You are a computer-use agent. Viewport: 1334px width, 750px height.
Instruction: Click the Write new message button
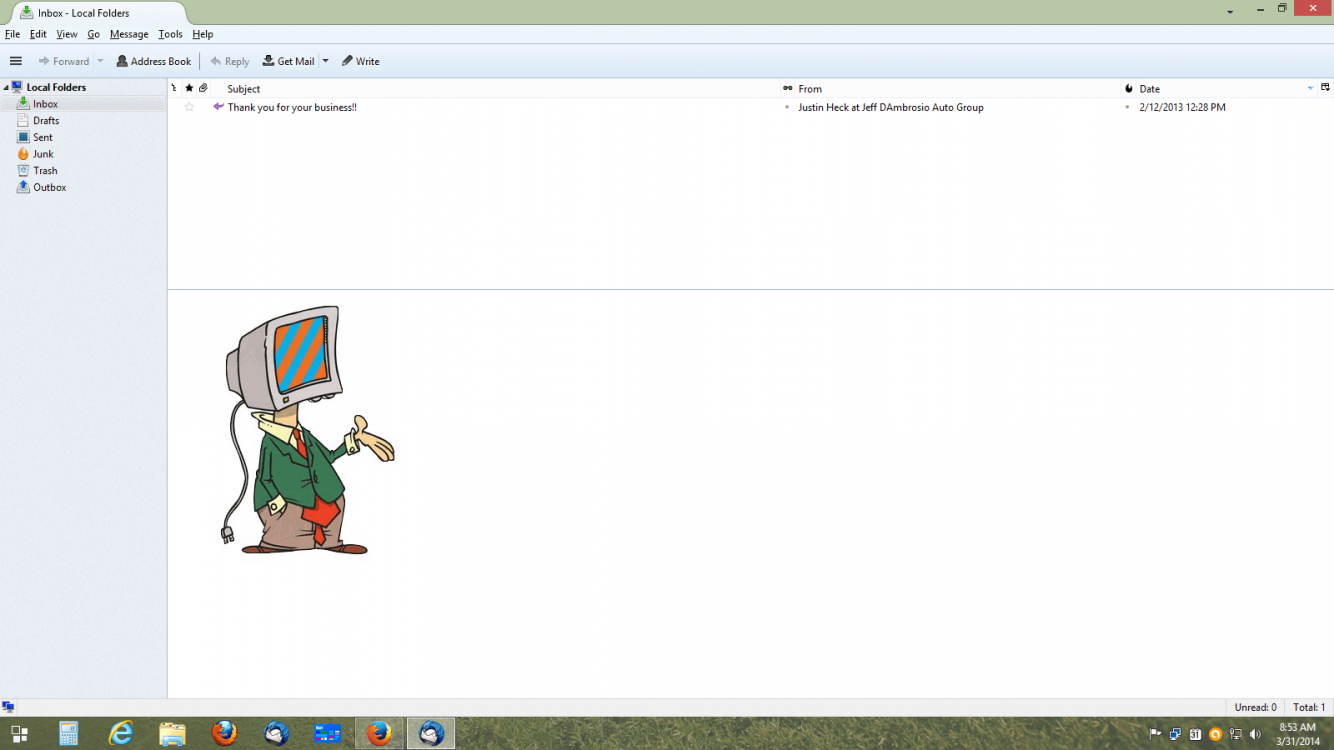coord(361,61)
